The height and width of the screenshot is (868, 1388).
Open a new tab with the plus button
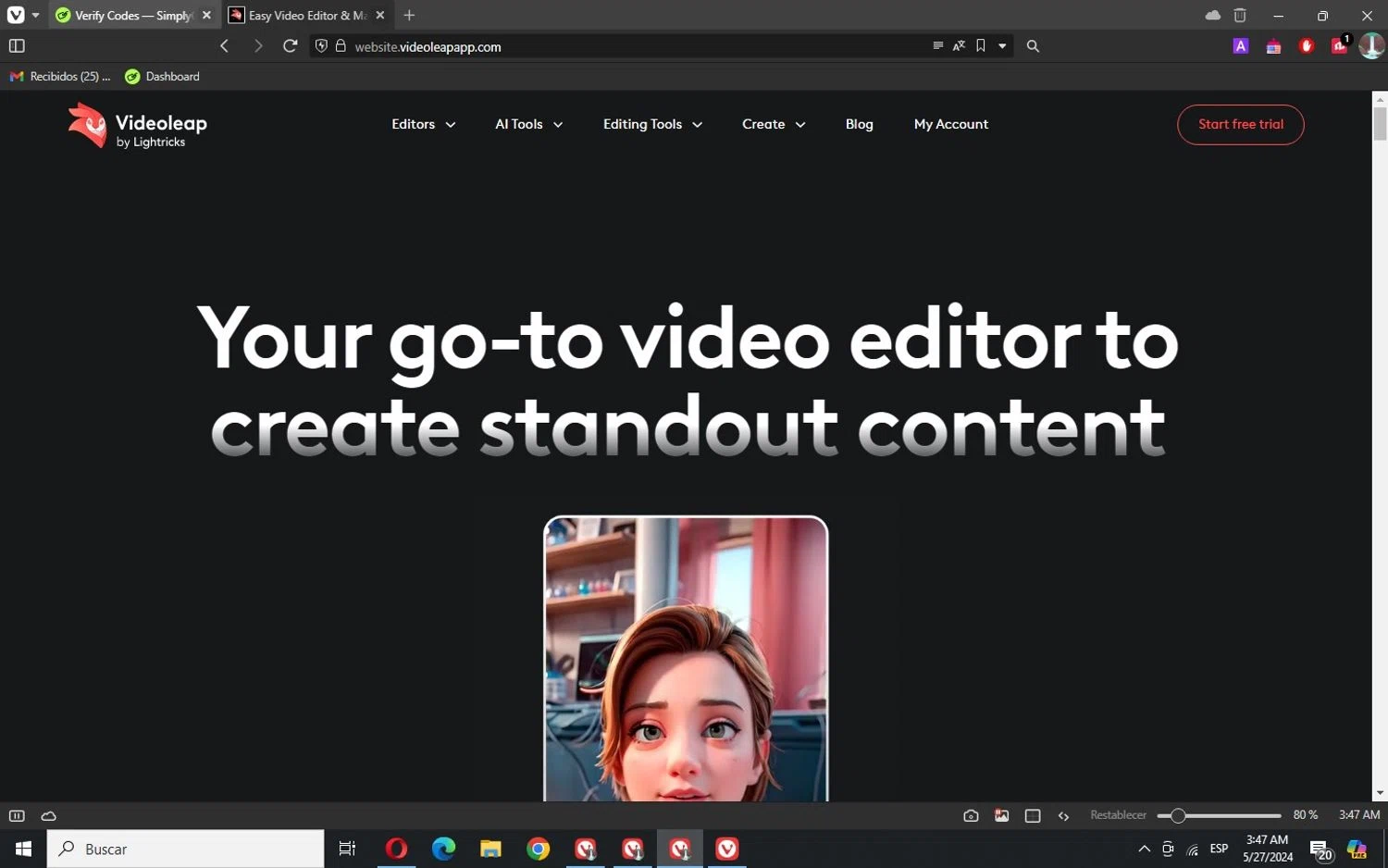pyautogui.click(x=409, y=16)
